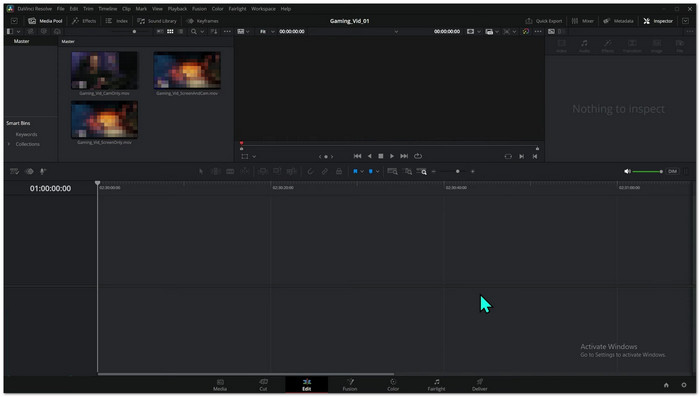Open the Workspace menu
The width and height of the screenshot is (700, 397).
263,8
